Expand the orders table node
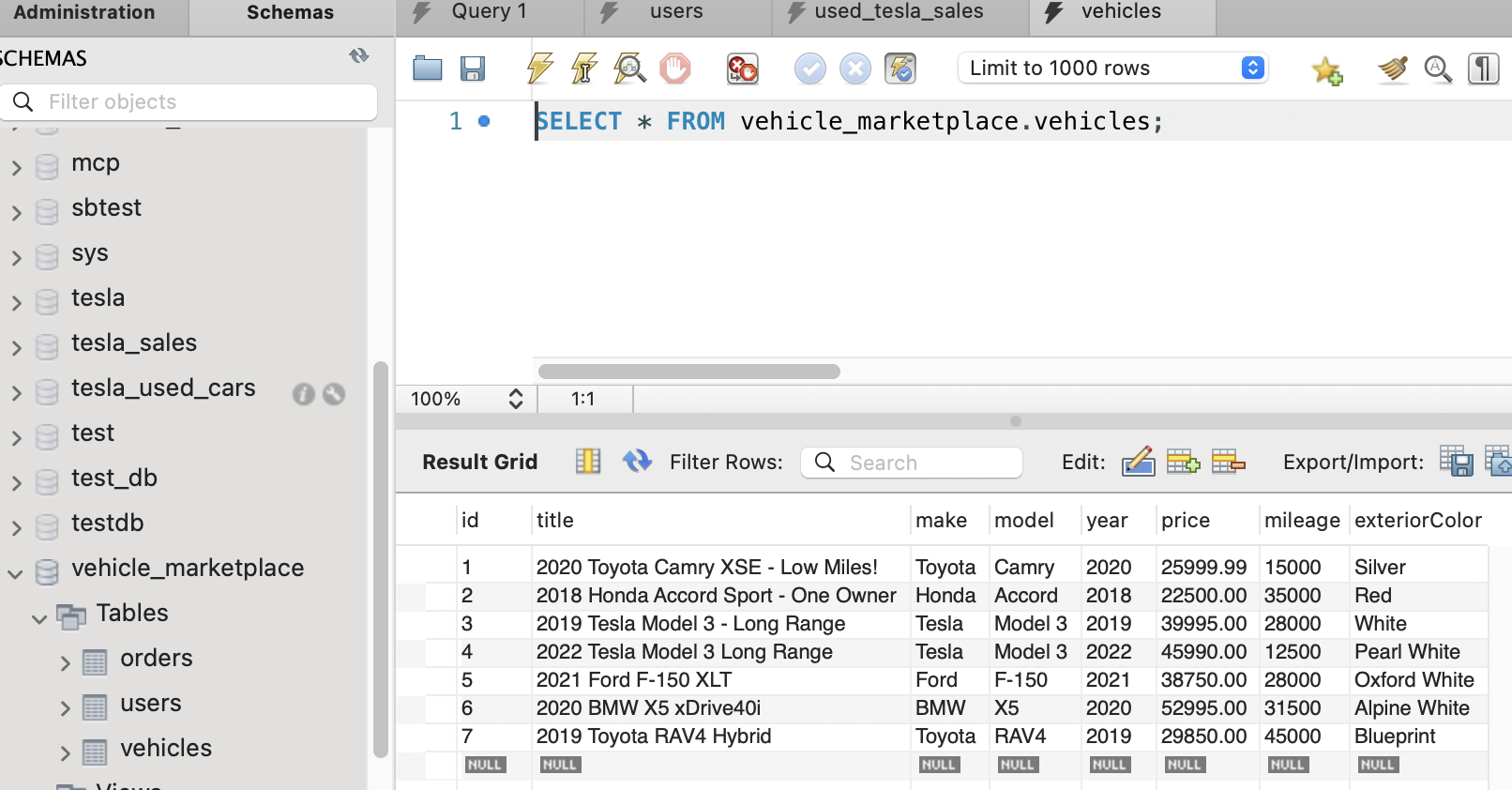1512x790 pixels. tap(65, 663)
